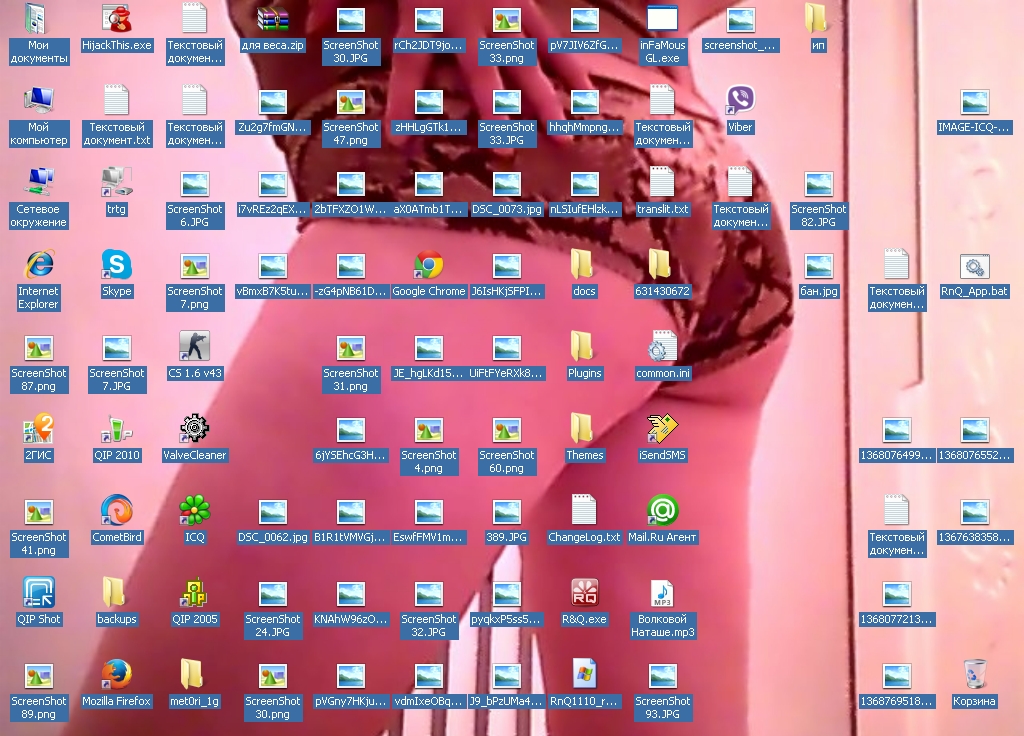Image resolution: width=1024 pixels, height=736 pixels.
Task: Open ScreenShot 30.png file
Action: tap(272, 675)
